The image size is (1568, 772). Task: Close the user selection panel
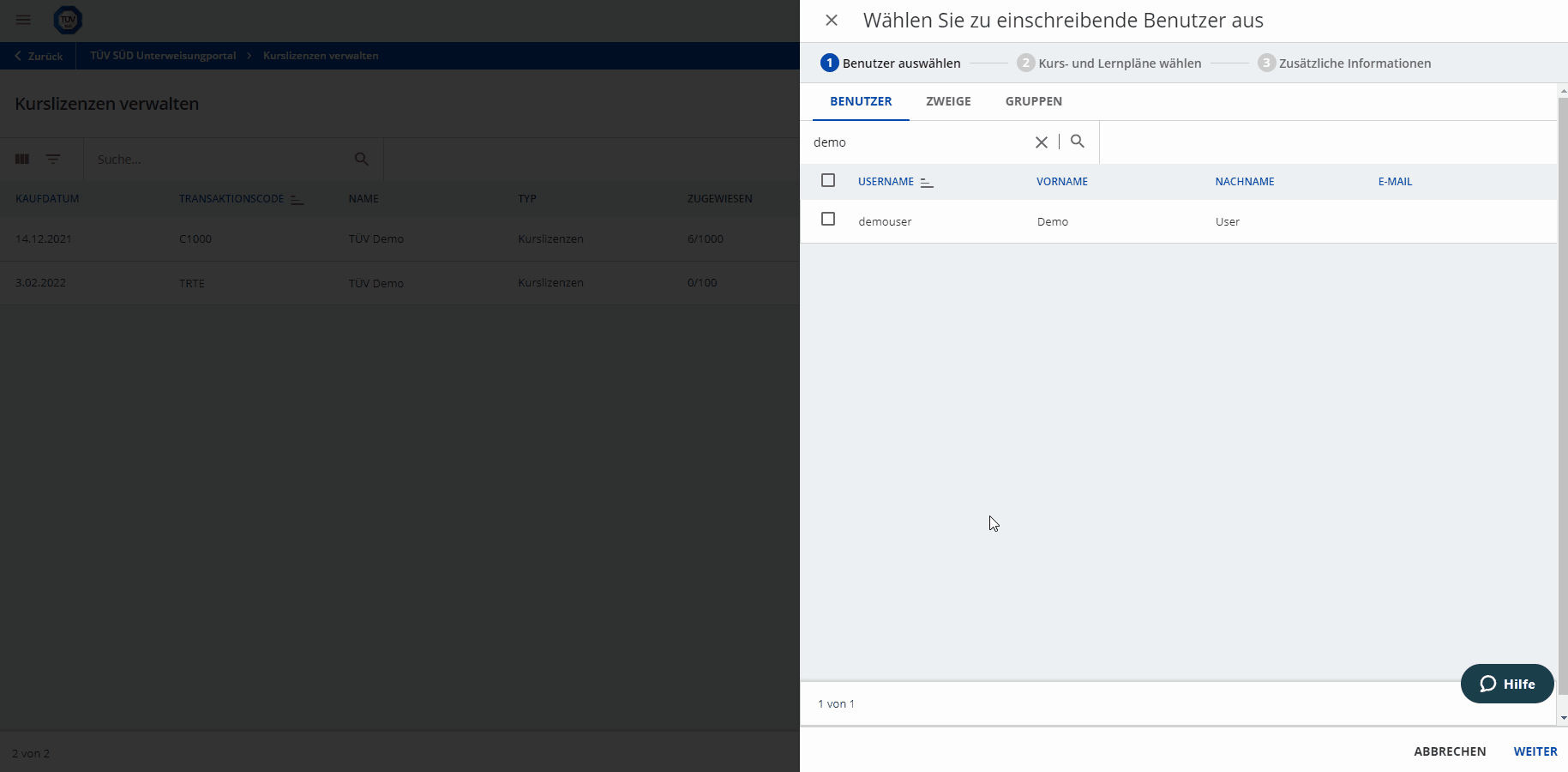tap(831, 21)
